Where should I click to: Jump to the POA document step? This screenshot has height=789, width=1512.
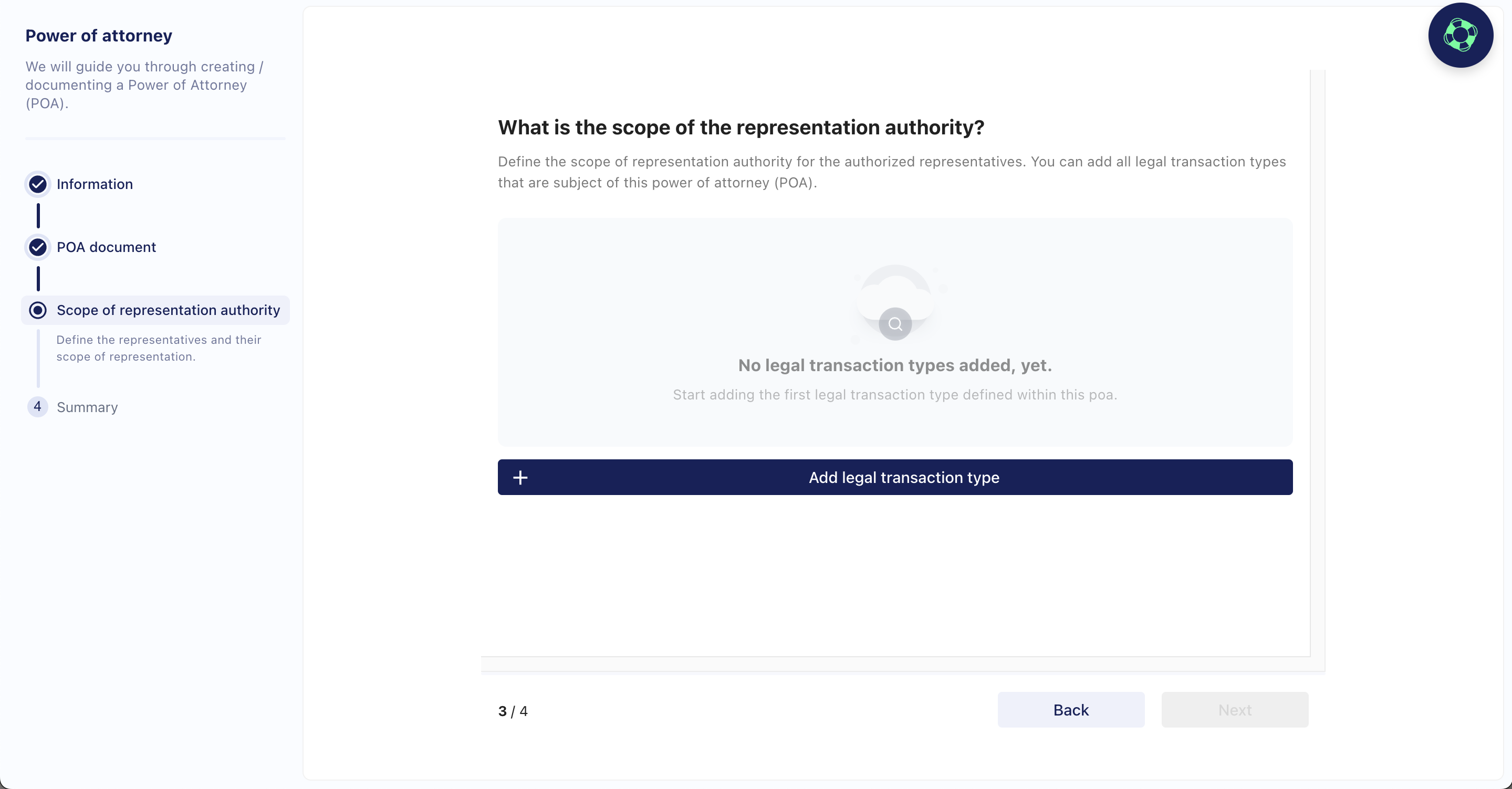click(106, 247)
